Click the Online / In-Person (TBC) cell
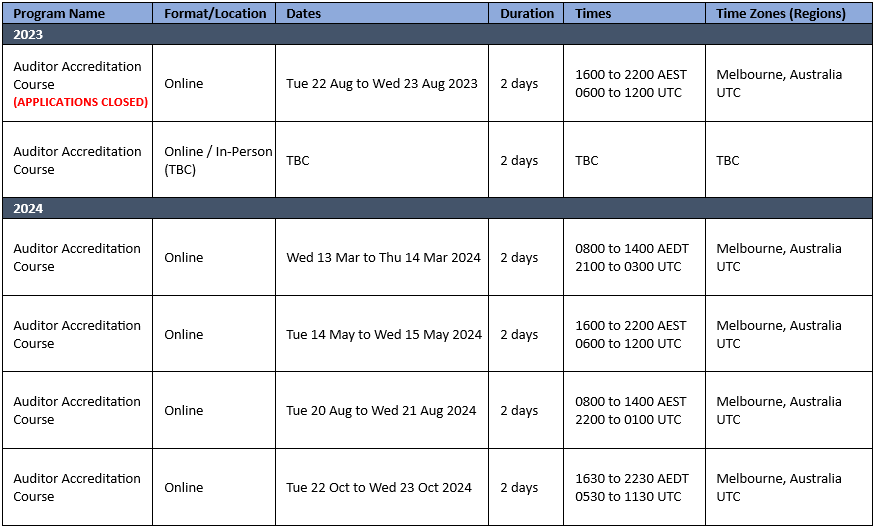 point(215,160)
